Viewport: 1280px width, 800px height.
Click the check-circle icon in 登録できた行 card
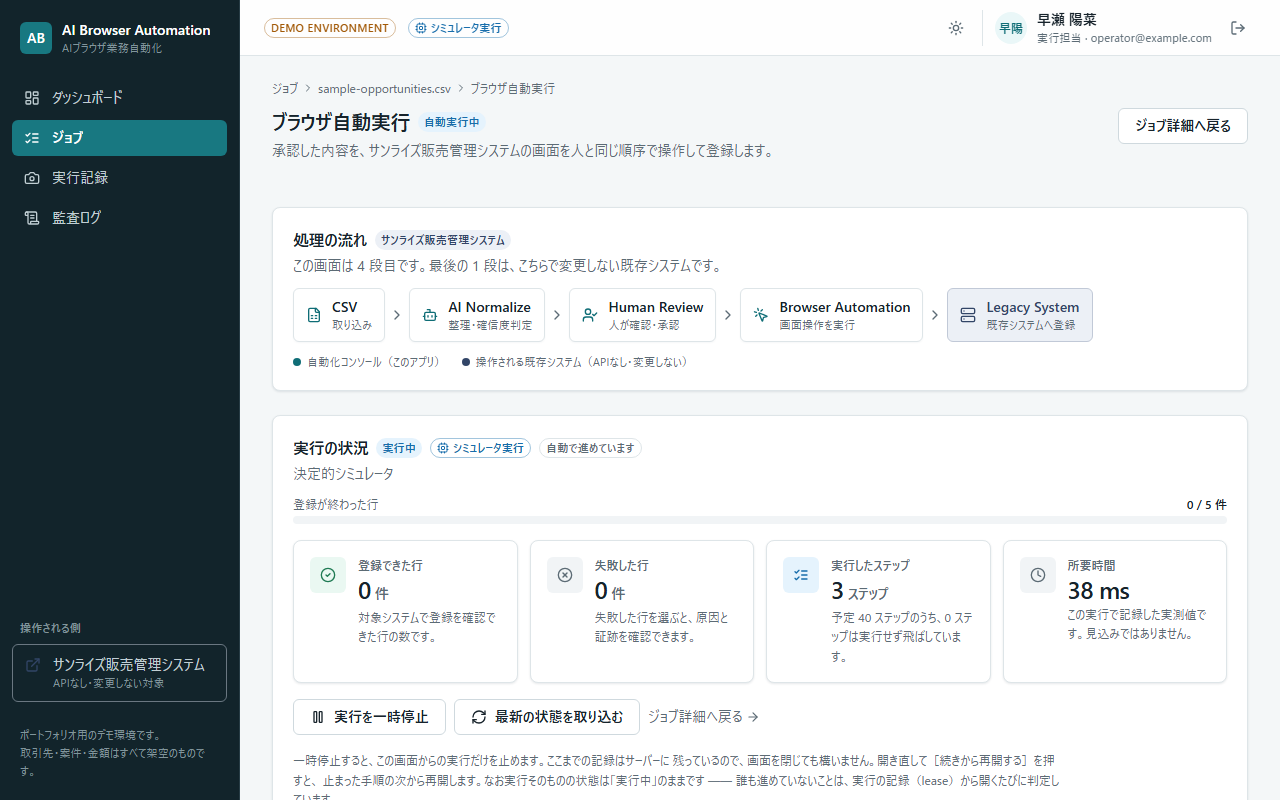point(328,575)
